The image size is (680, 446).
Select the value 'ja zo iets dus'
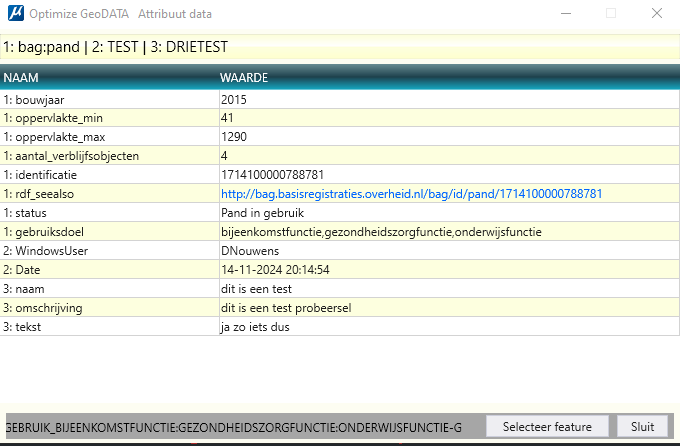[449, 327]
